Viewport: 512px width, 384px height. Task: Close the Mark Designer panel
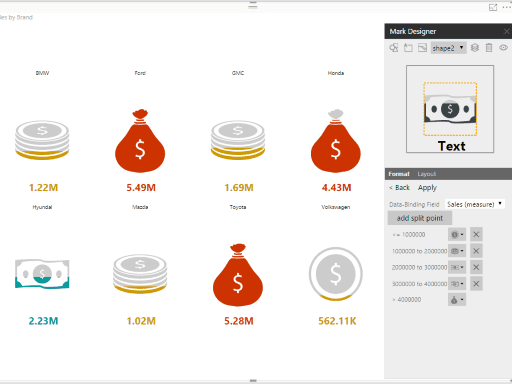[x=506, y=31]
